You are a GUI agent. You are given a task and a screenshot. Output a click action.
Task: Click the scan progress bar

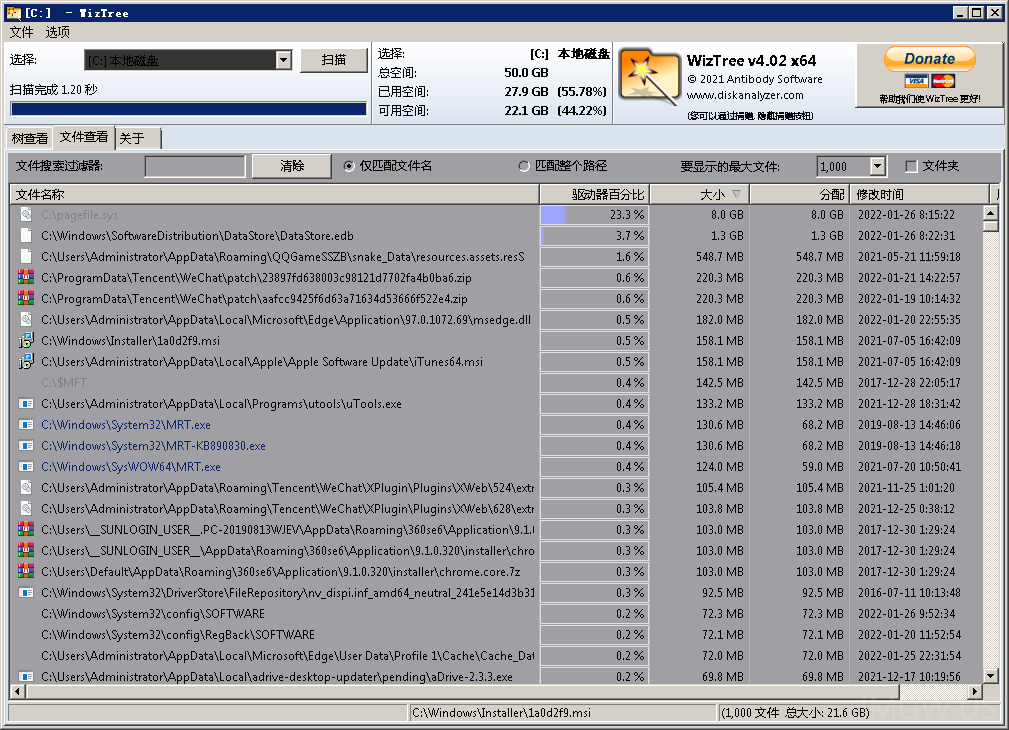pyautogui.click(x=189, y=109)
